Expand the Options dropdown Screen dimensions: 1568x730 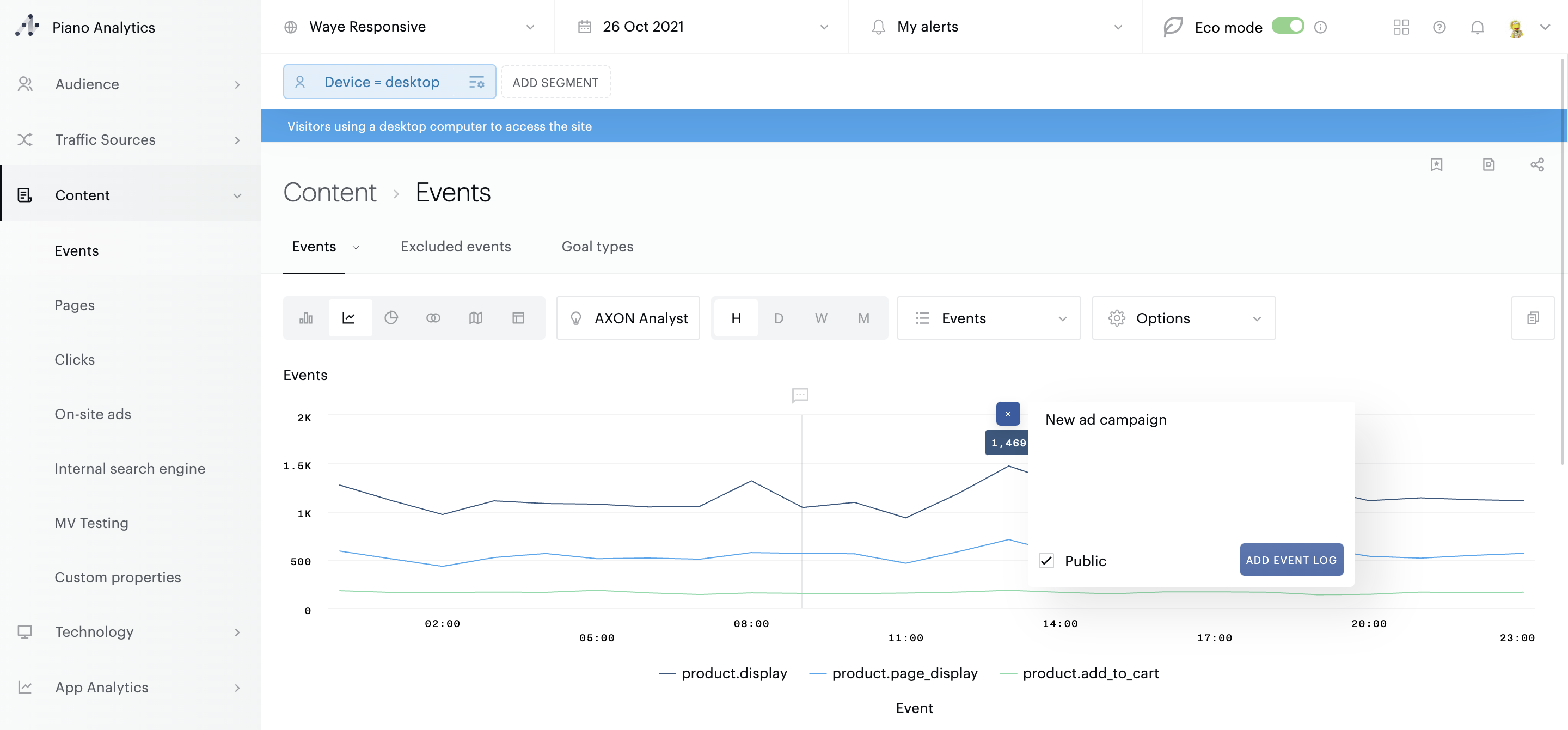tap(1183, 318)
